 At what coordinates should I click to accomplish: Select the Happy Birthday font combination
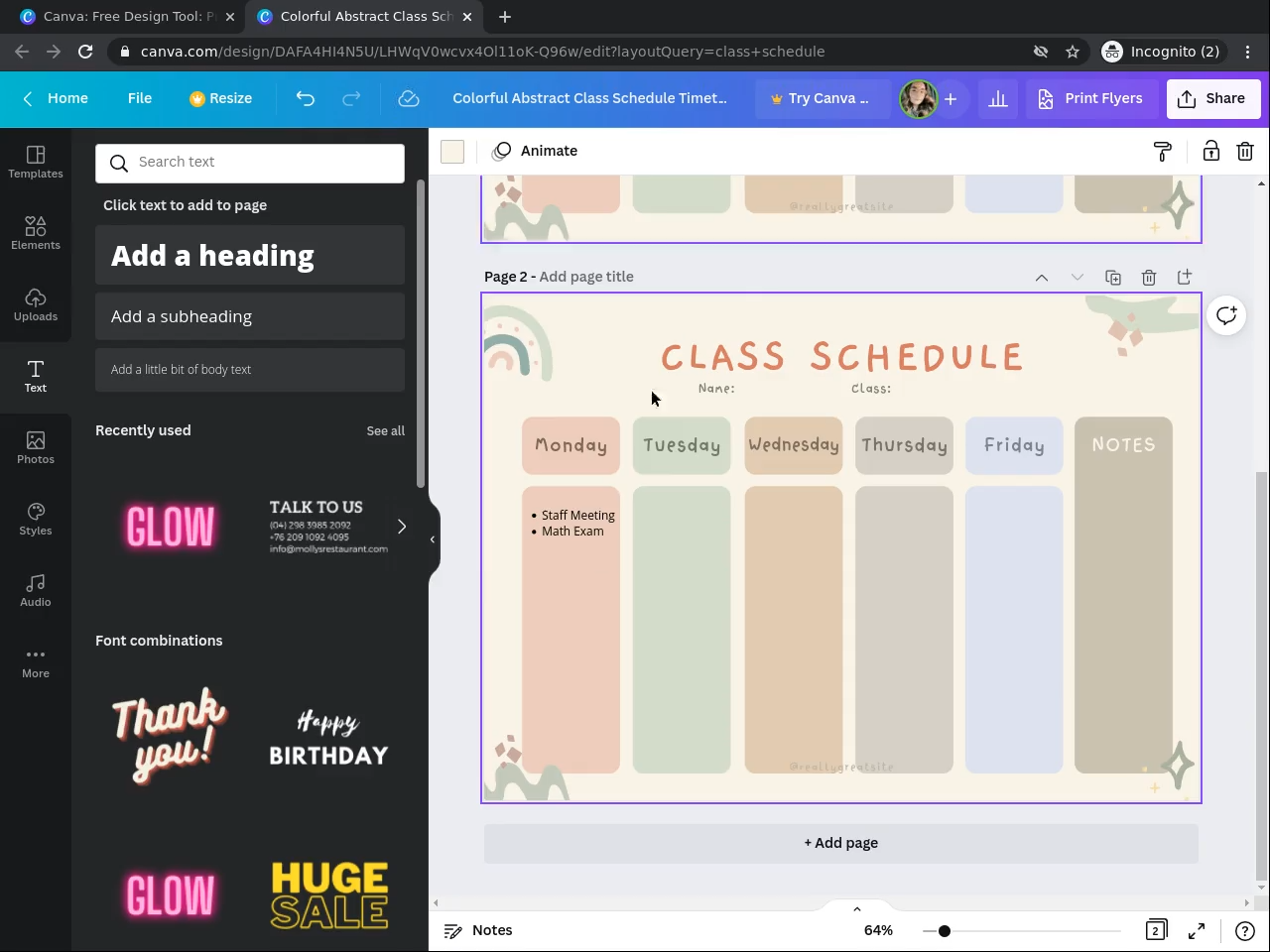[328, 736]
